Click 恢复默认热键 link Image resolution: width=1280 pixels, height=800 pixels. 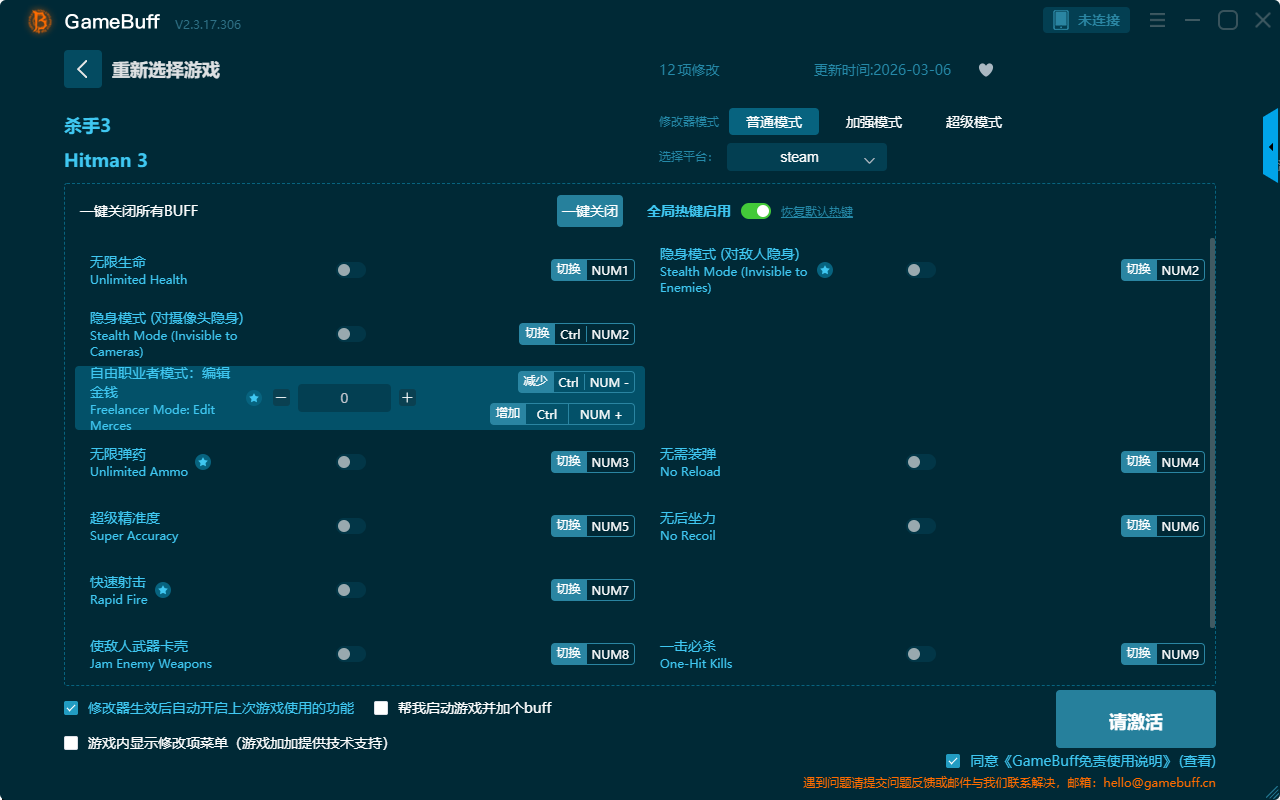click(x=816, y=212)
